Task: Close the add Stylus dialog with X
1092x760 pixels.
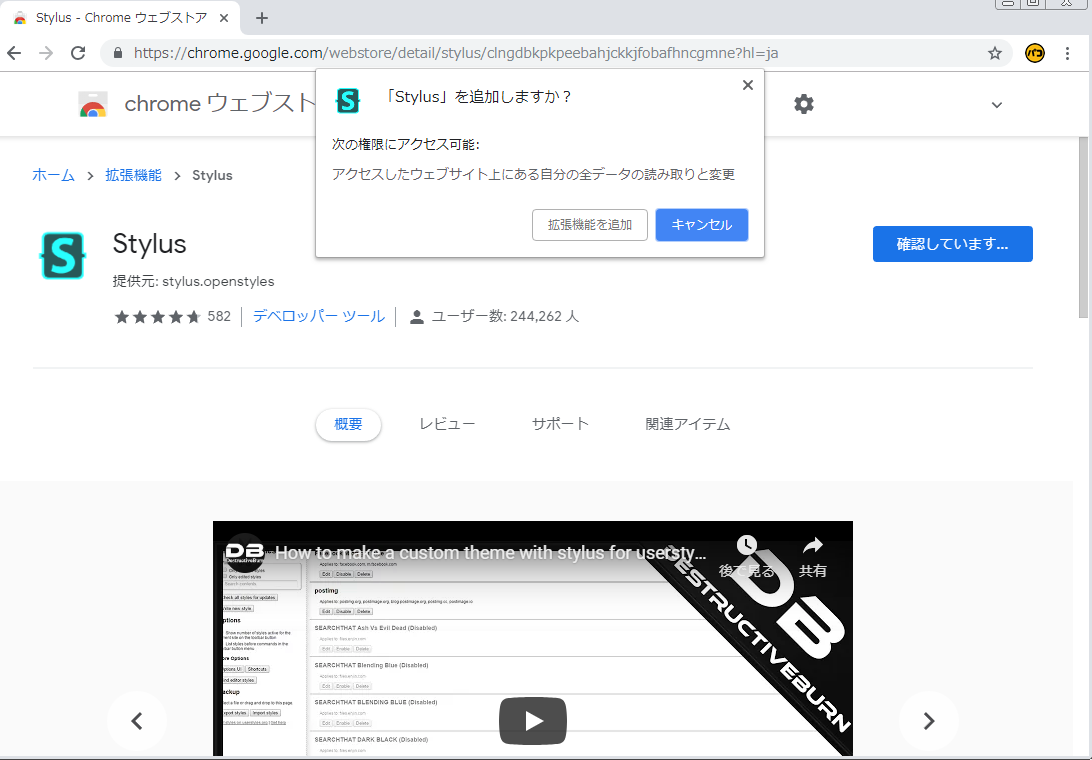Action: [748, 85]
